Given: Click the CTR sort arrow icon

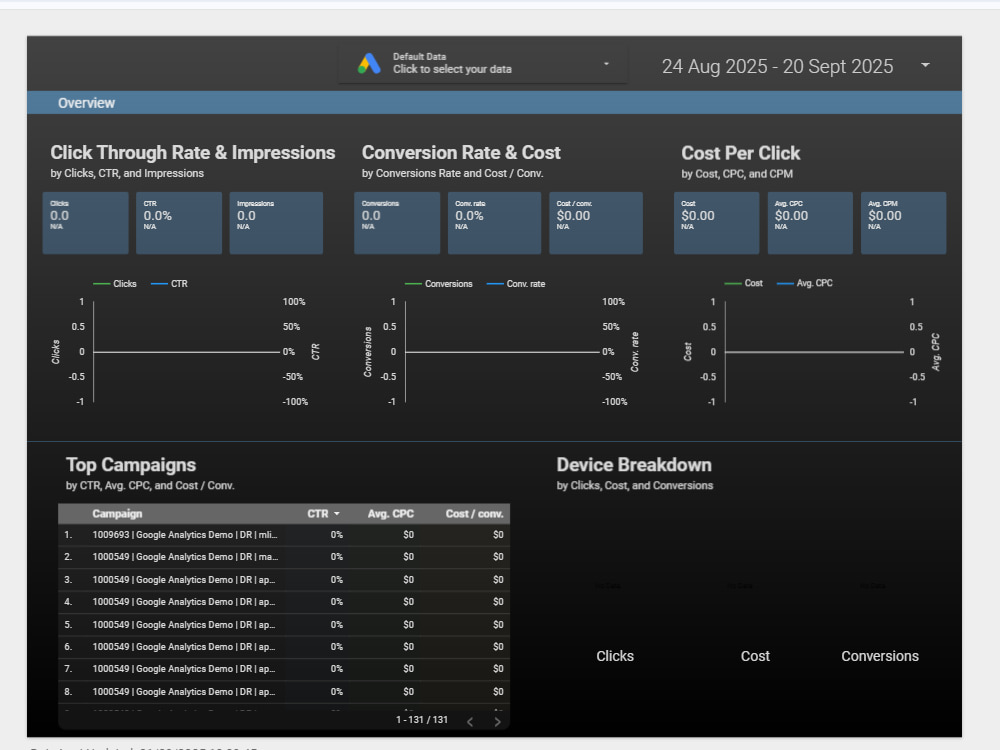Looking at the screenshot, I should (x=337, y=513).
